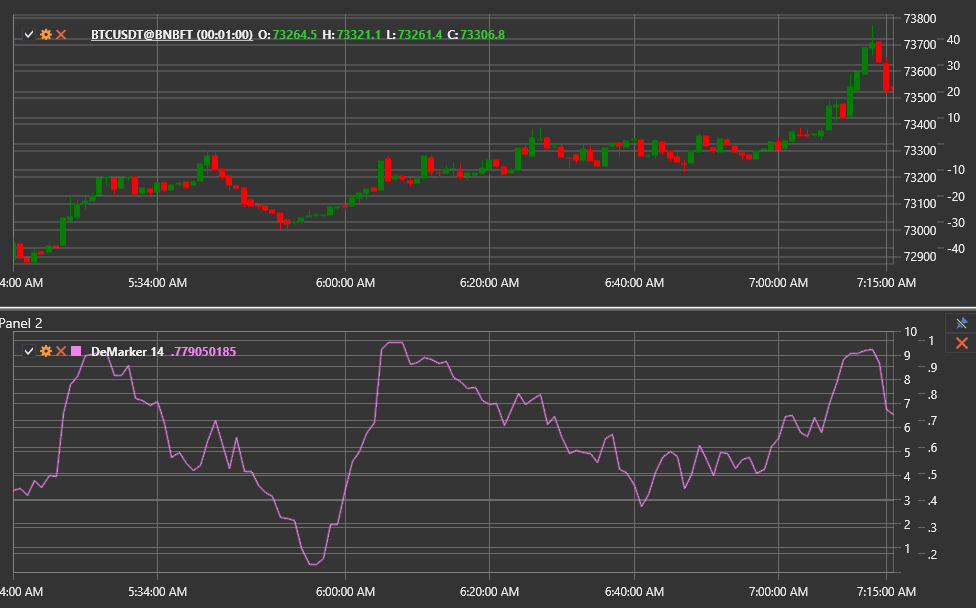
Task: Click the pink DeMarker color swatch
Action: pos(76,352)
